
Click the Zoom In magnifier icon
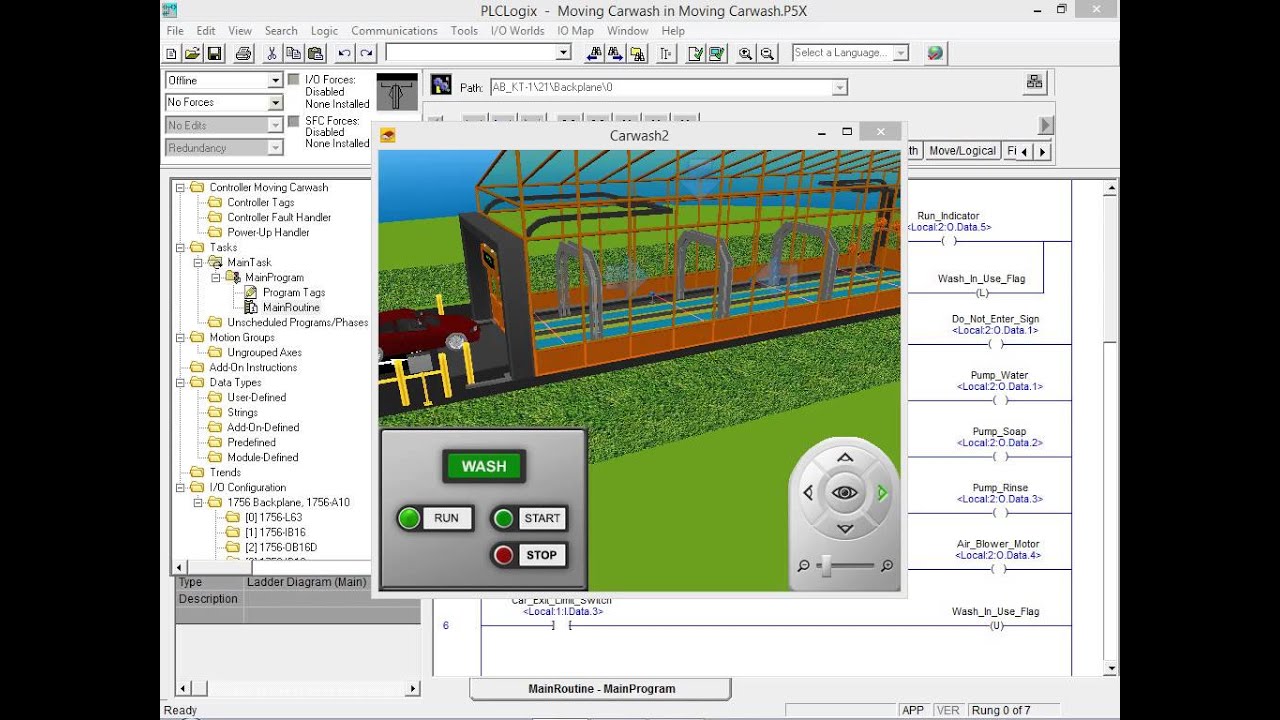(745, 53)
